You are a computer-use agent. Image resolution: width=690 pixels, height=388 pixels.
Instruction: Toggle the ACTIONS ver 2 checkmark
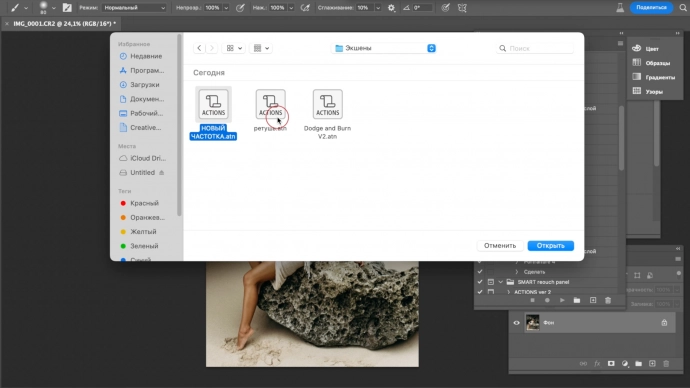pyautogui.click(x=480, y=292)
